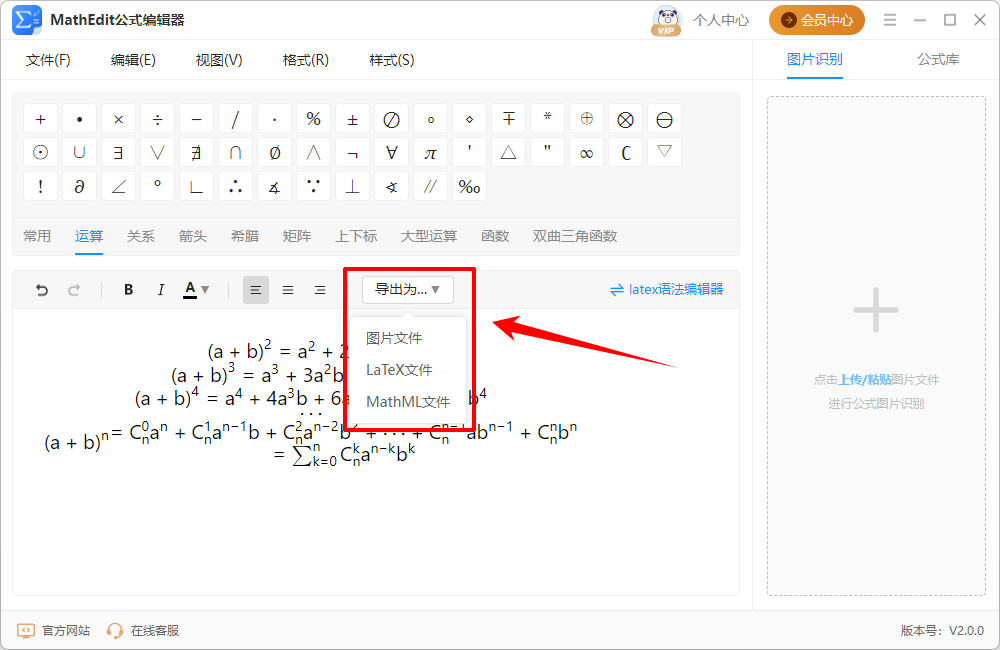Insert the empty set ∅ symbol
This screenshot has height=650, width=1000.
coord(274,153)
